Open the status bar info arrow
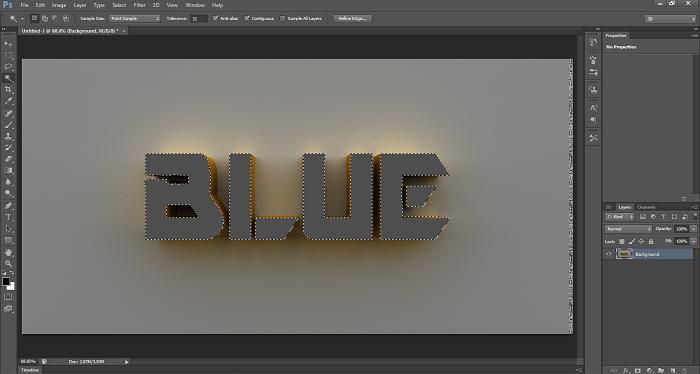Image resolution: width=700 pixels, height=374 pixels. (x=126, y=362)
